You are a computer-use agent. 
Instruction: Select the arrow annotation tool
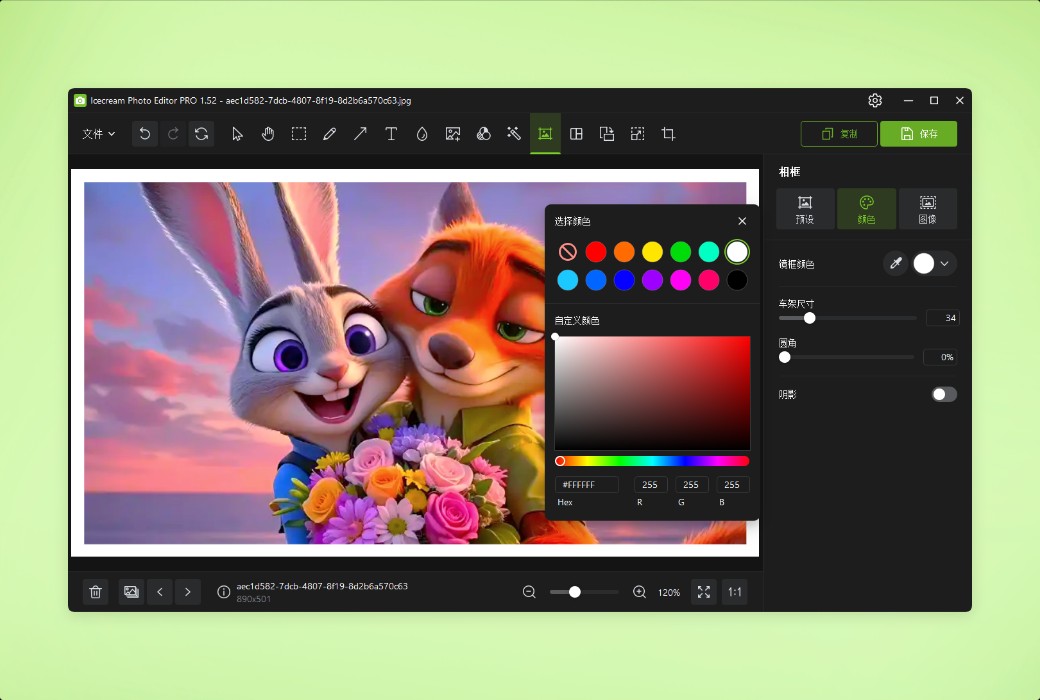pos(360,133)
